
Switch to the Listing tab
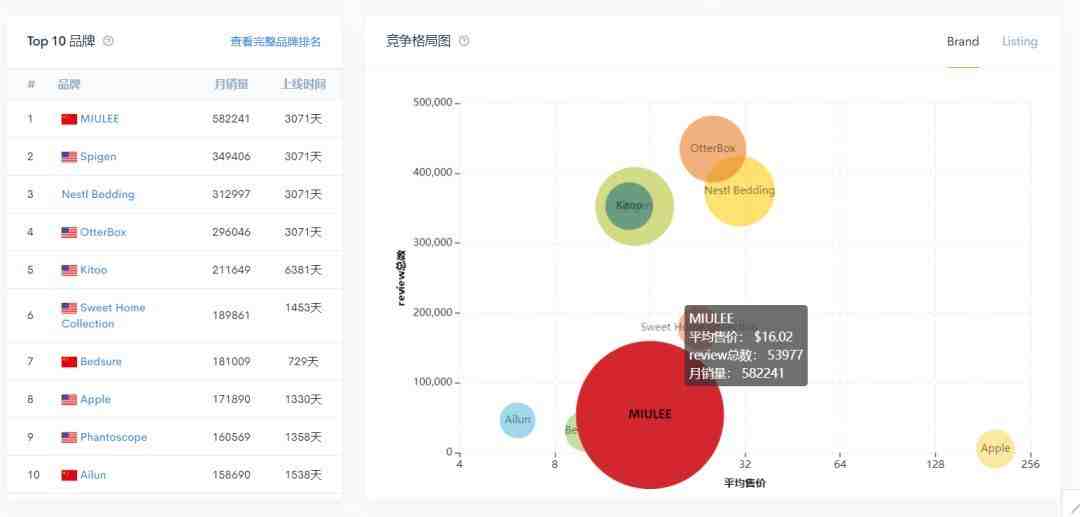click(x=1019, y=41)
